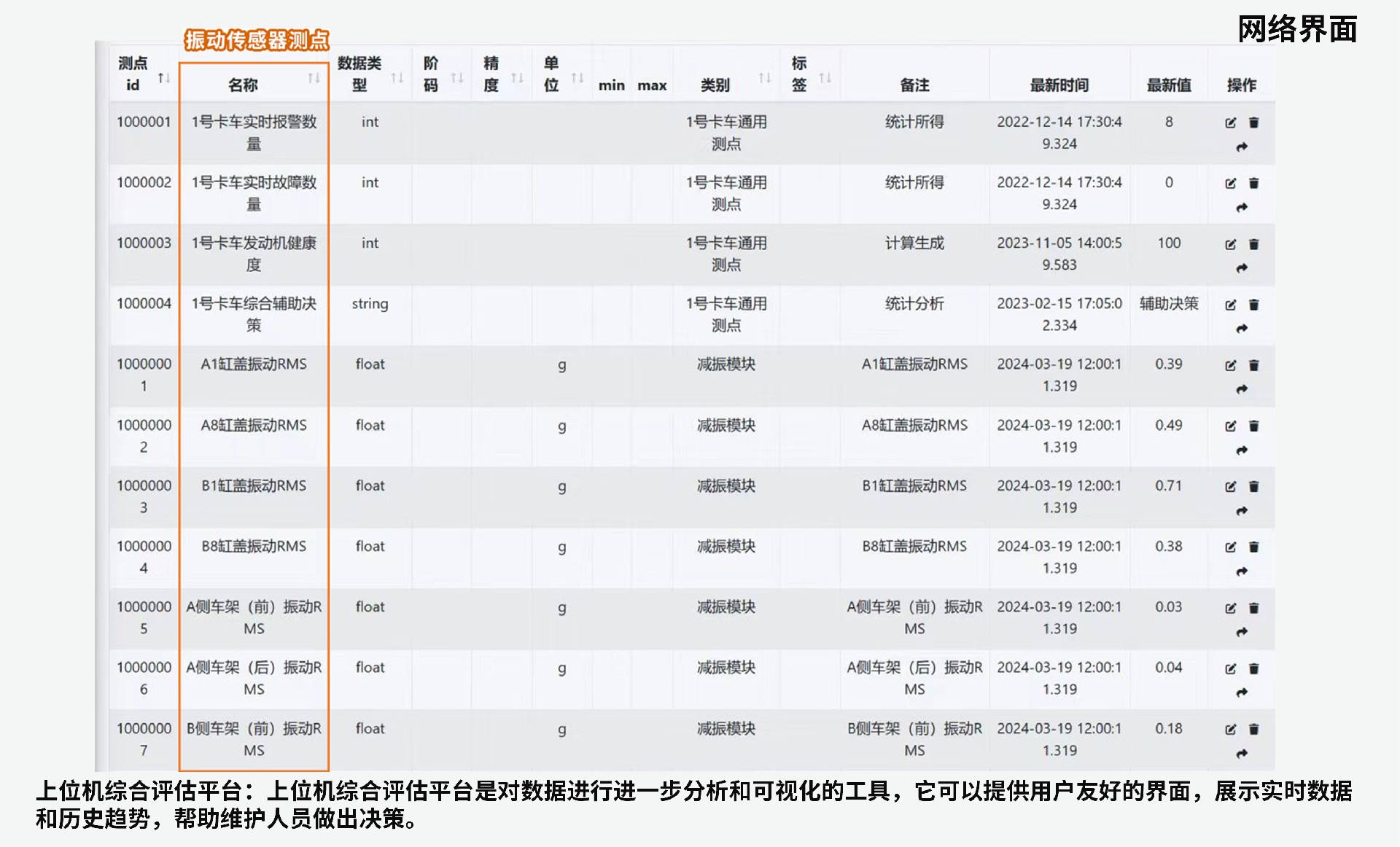Click the 备注 column header
This screenshot has width=1400, height=847.
pyautogui.click(x=914, y=85)
